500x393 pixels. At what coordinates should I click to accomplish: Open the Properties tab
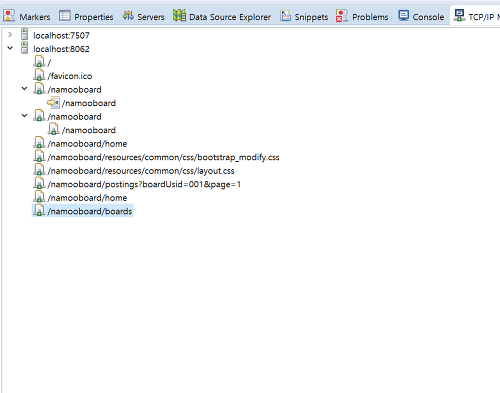click(x=86, y=16)
